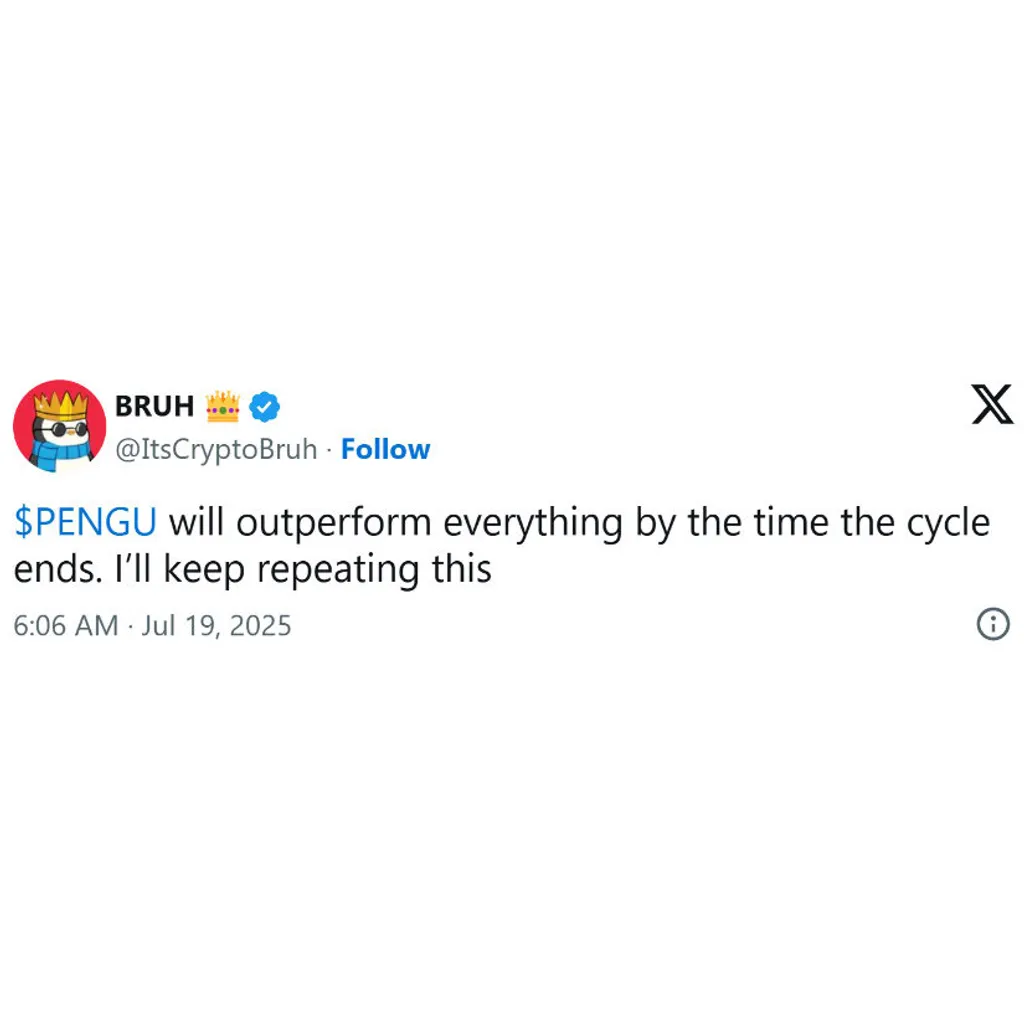The height and width of the screenshot is (1024, 1024).
Task: Open the $PENGU cashtag link
Action: (86, 522)
